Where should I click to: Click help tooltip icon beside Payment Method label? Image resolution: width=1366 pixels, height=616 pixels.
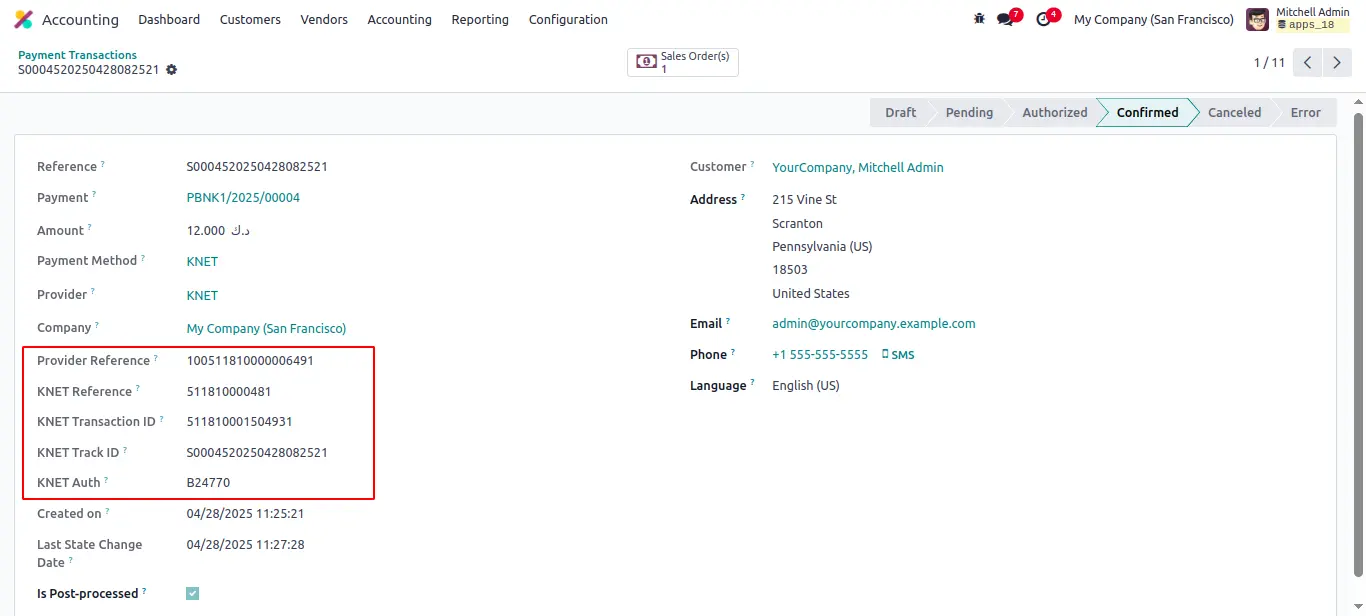(x=143, y=257)
